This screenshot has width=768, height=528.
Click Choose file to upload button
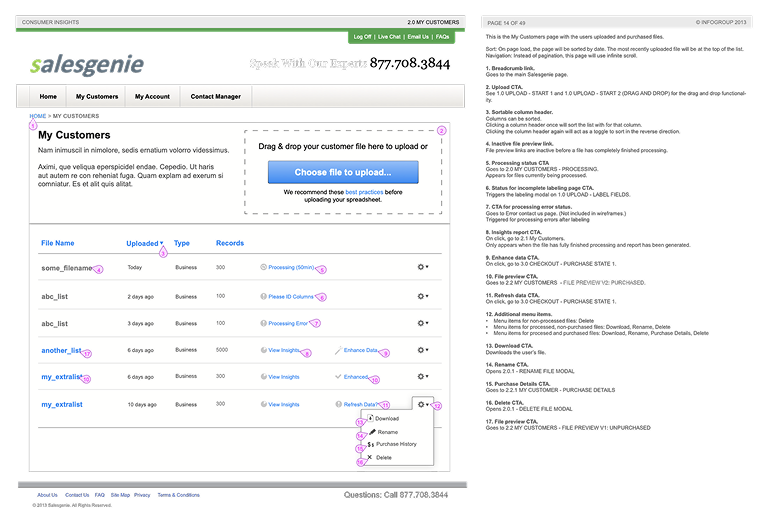[x=343, y=172]
